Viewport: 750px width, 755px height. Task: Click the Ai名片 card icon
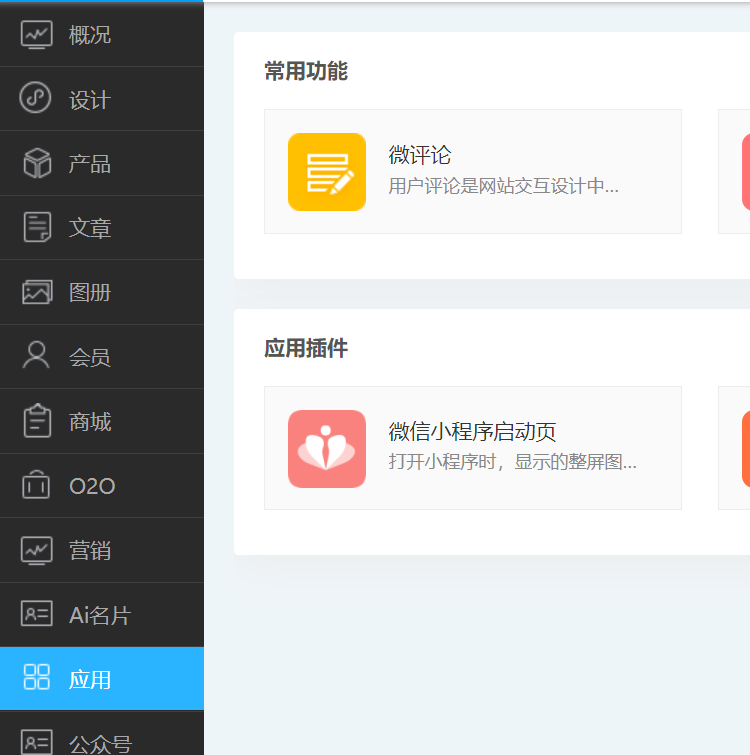coord(37,613)
